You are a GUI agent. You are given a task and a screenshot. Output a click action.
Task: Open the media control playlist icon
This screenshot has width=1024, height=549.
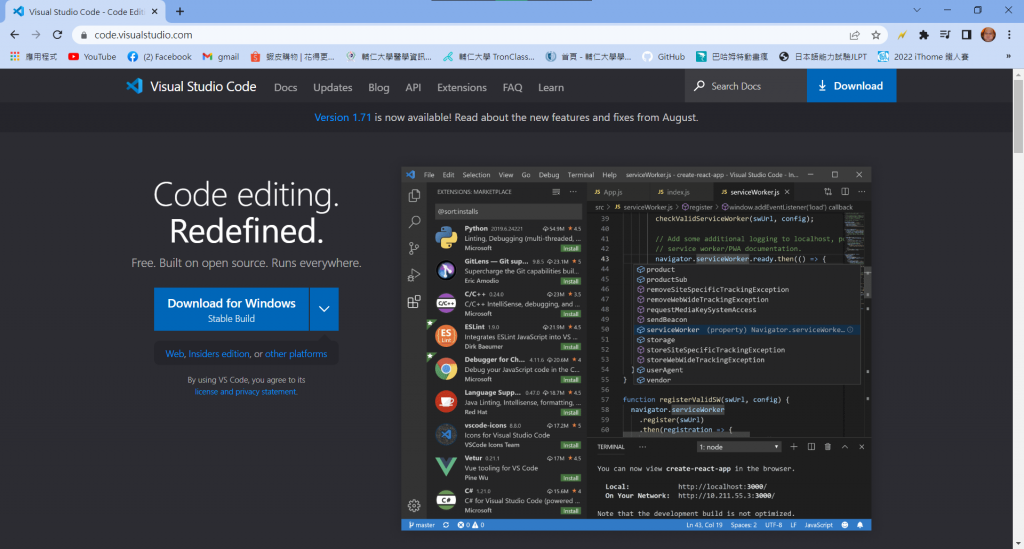945,35
